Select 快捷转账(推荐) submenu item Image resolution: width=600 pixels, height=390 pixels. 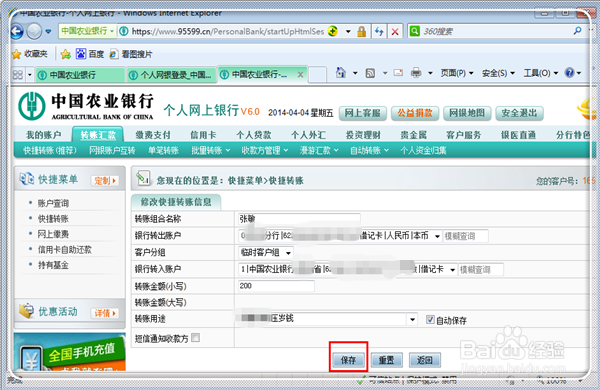(50, 150)
